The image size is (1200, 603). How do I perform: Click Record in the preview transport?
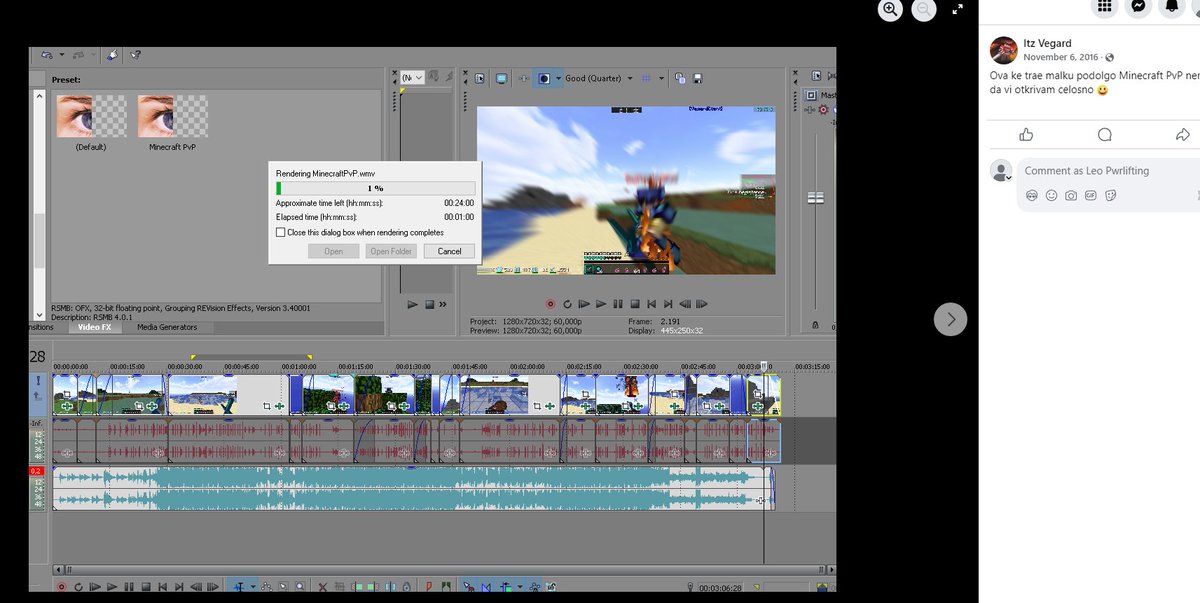point(550,303)
